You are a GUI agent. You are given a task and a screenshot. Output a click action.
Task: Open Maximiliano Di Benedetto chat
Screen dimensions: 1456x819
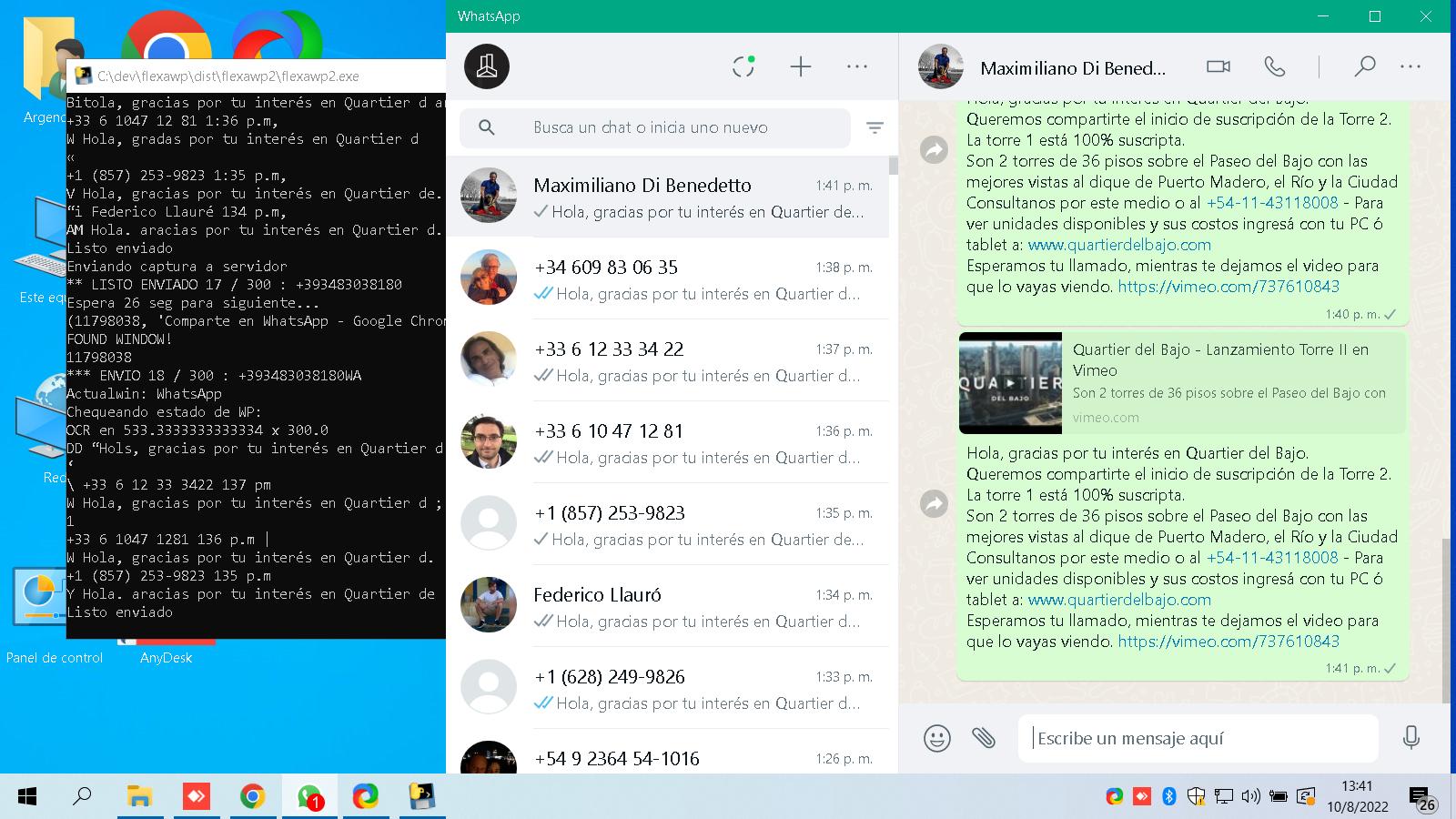pos(667,197)
